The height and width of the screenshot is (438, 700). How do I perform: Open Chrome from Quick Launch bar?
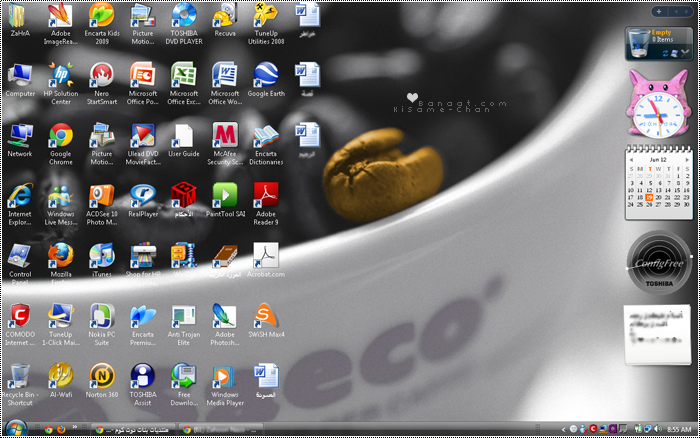pyautogui.click(x=49, y=430)
